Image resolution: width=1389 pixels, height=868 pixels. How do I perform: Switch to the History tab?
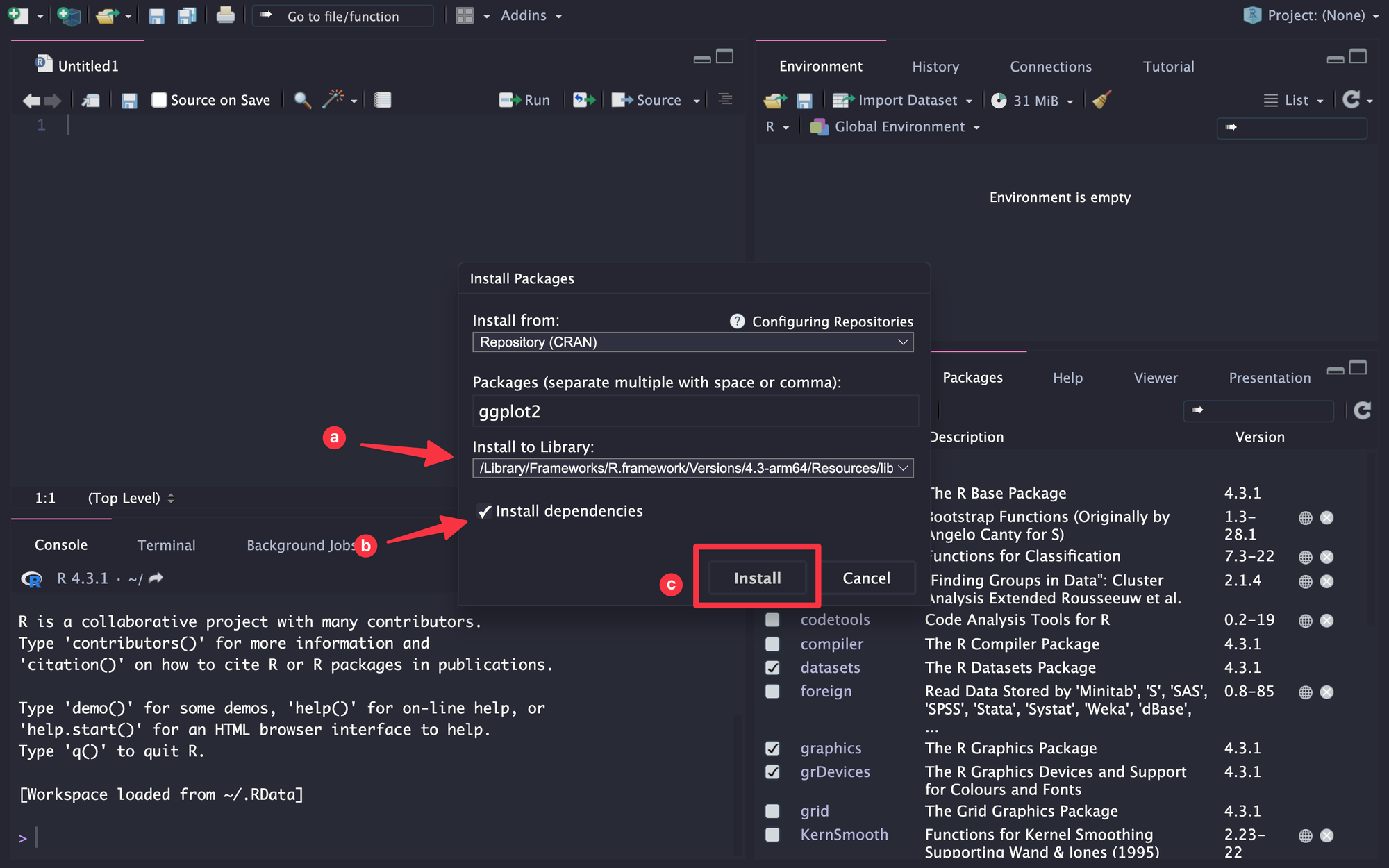pyautogui.click(x=931, y=66)
